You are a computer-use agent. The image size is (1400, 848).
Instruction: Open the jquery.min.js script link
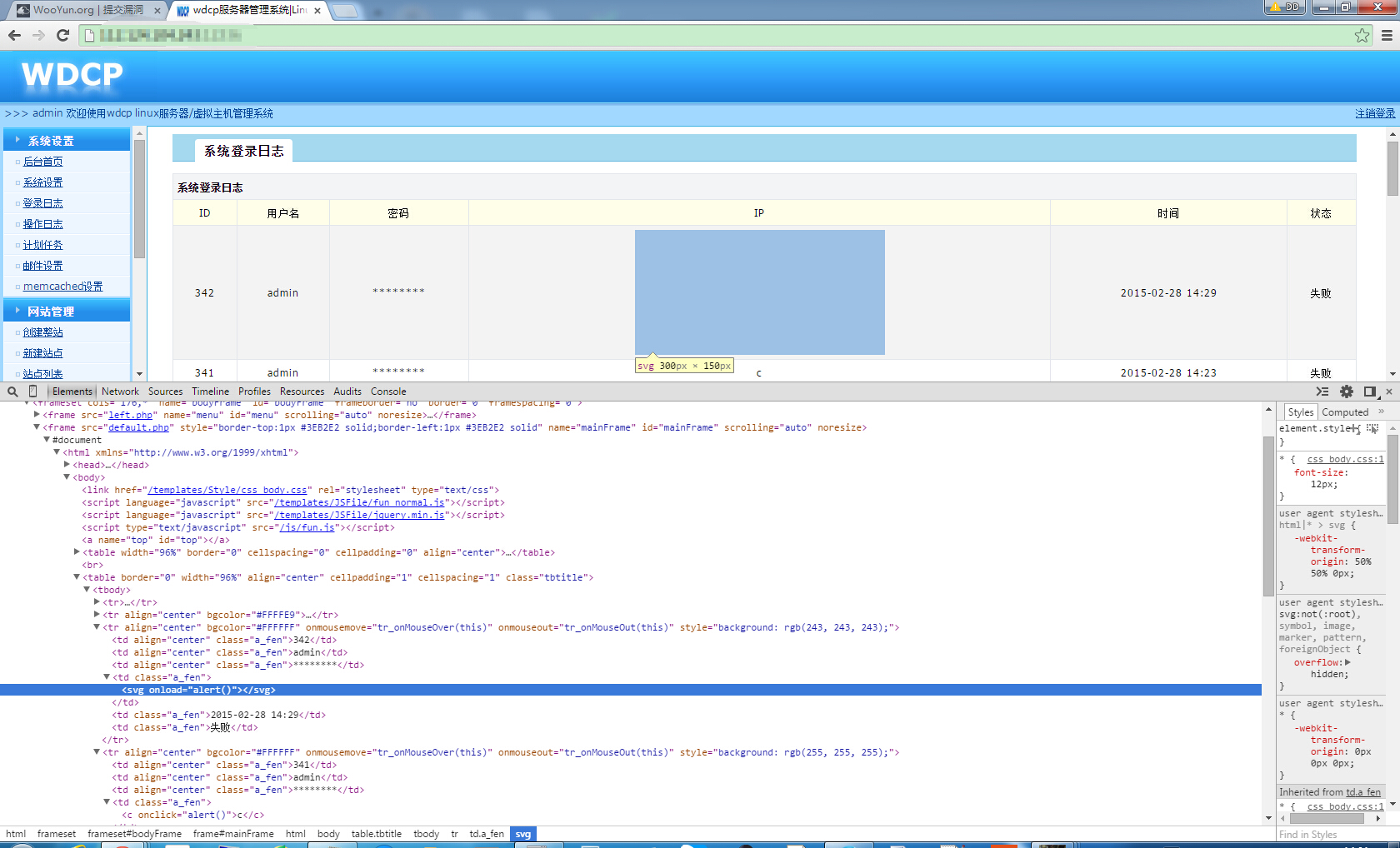coord(359,515)
